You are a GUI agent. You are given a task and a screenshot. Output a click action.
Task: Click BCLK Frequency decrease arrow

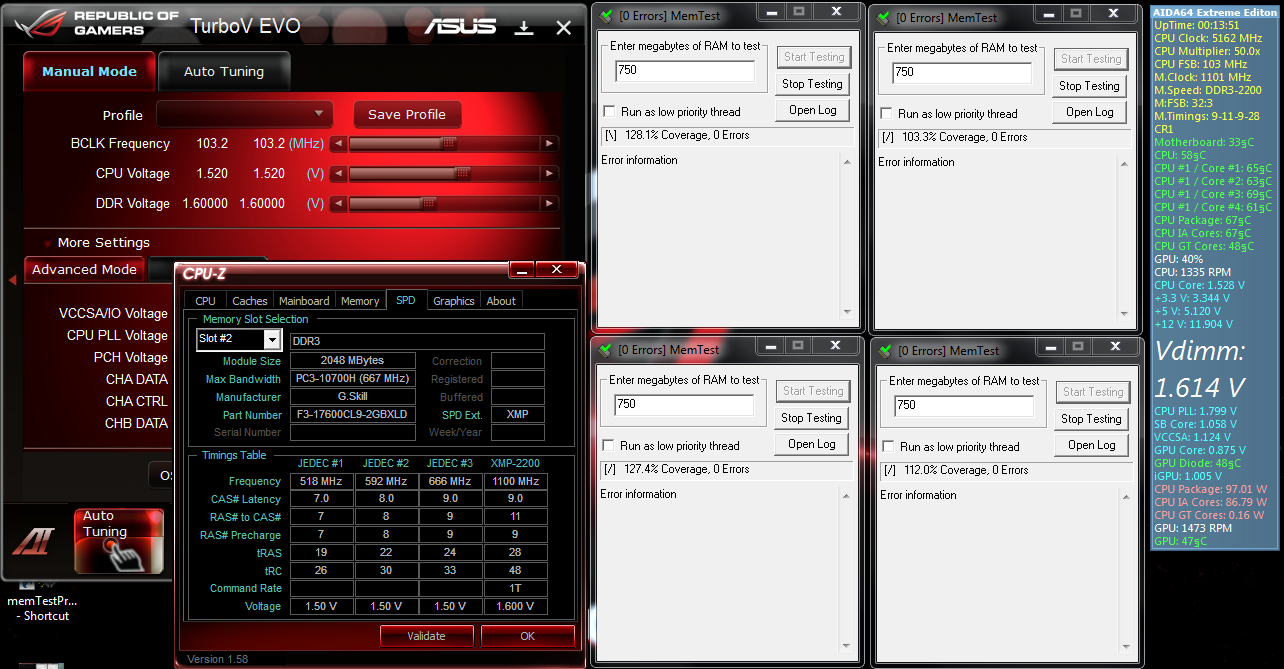coord(338,144)
